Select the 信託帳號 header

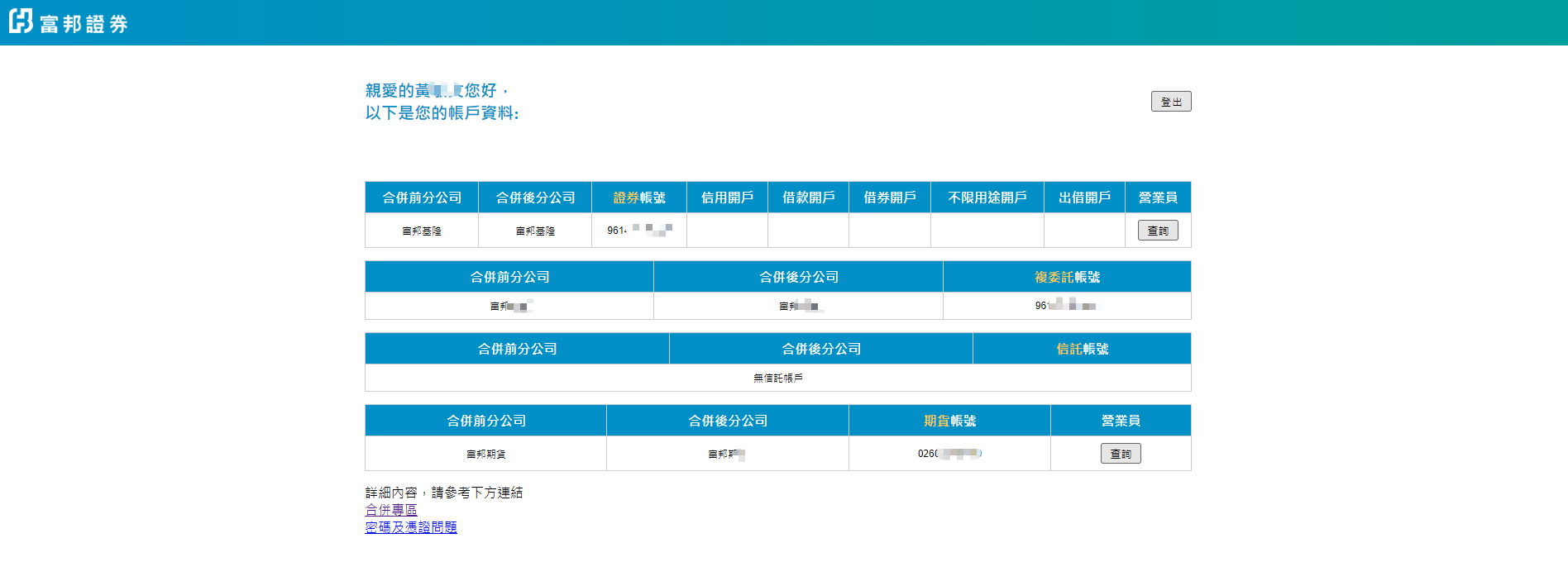tap(1082, 349)
